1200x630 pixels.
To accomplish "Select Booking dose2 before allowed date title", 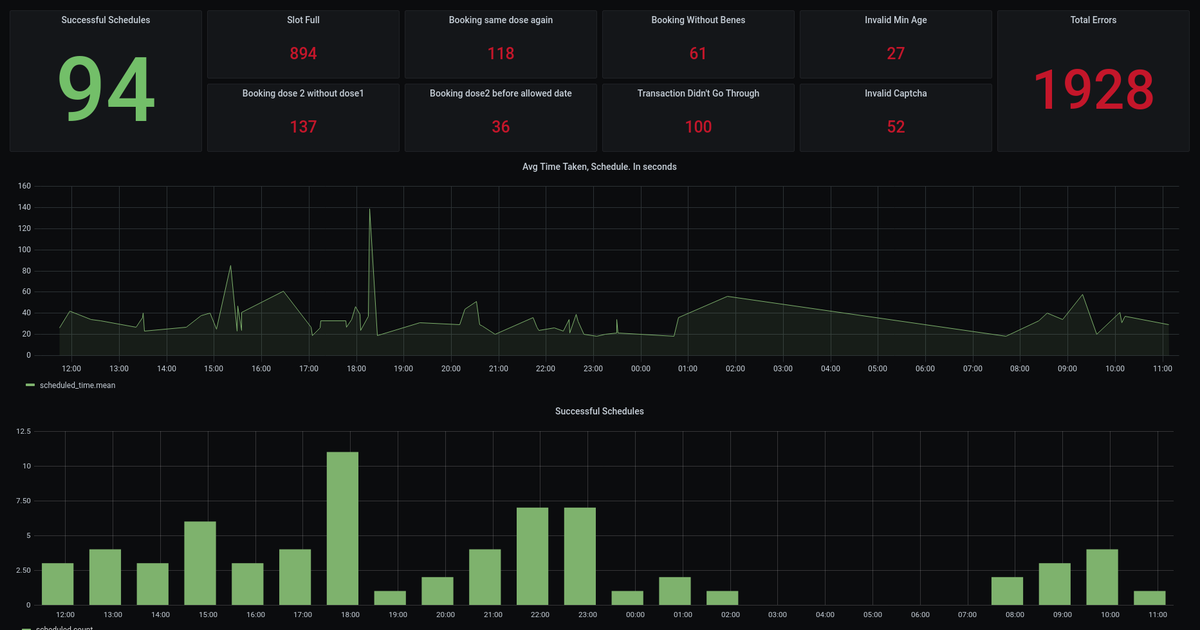I will pos(501,93).
